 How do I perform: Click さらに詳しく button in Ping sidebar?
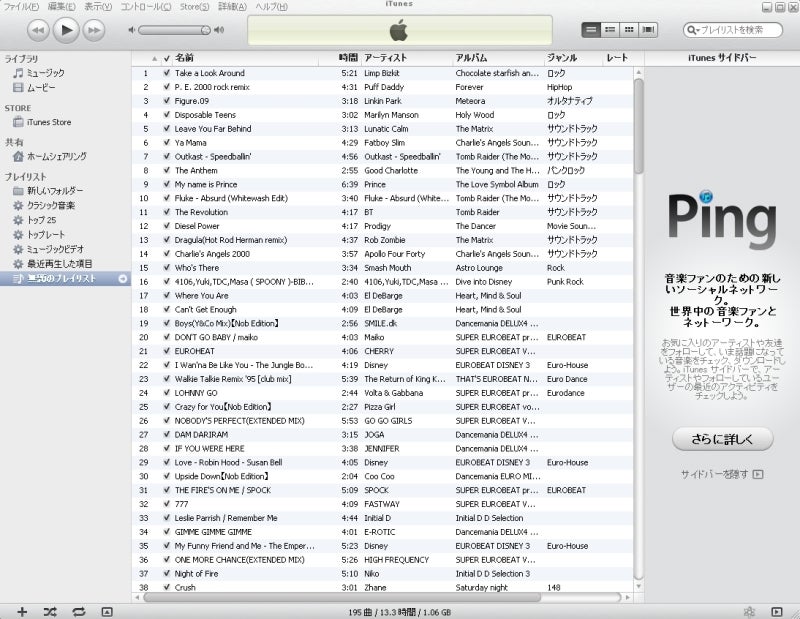(722, 439)
